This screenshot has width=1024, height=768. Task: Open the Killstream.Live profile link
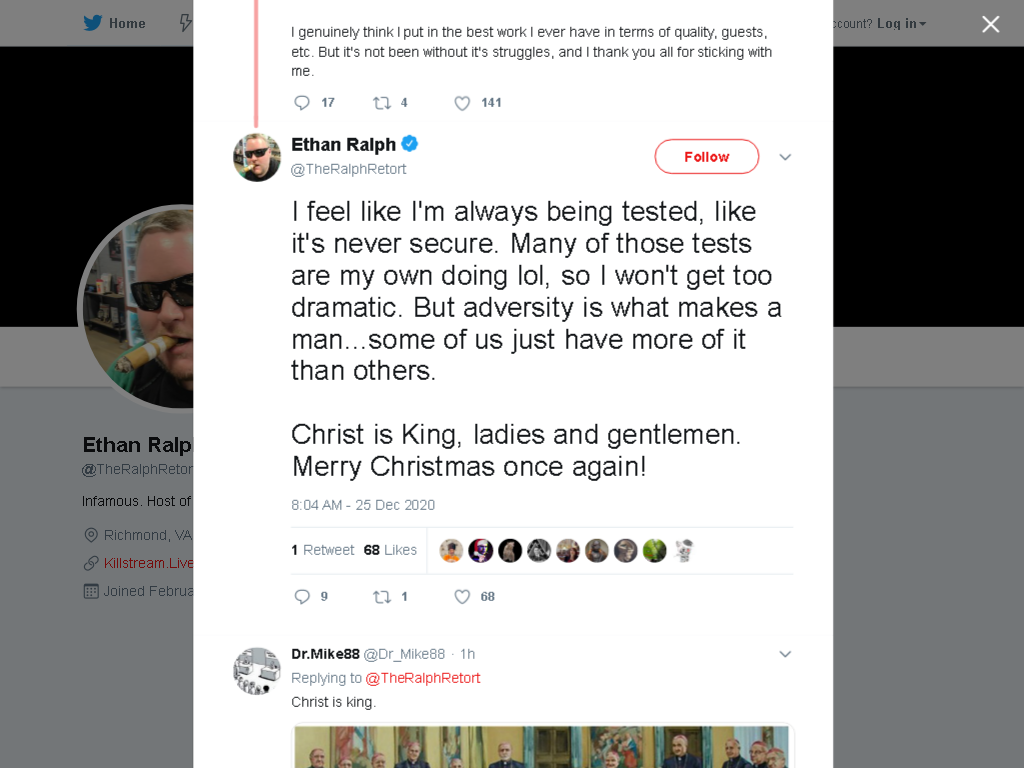click(x=148, y=563)
